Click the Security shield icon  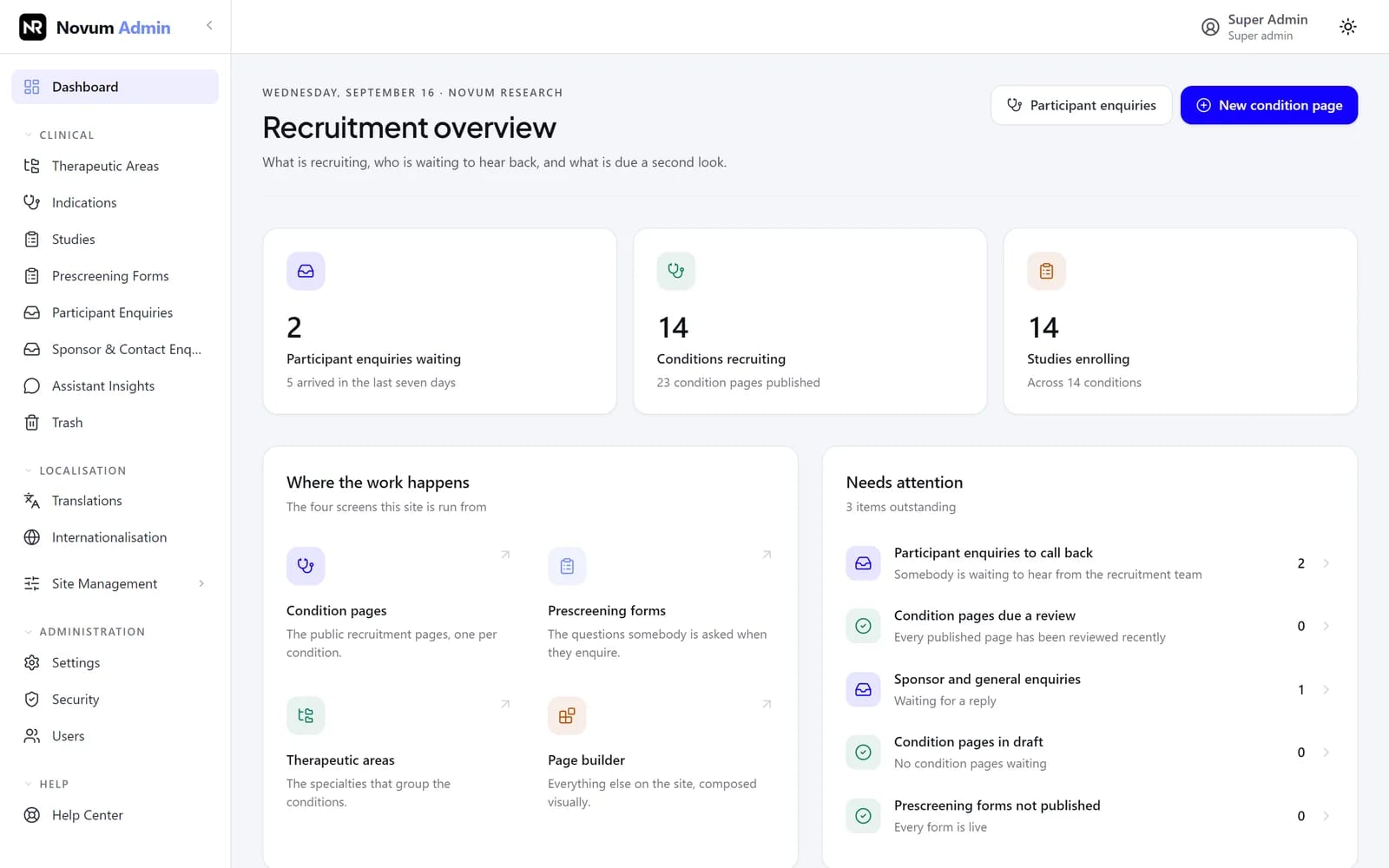(x=32, y=700)
